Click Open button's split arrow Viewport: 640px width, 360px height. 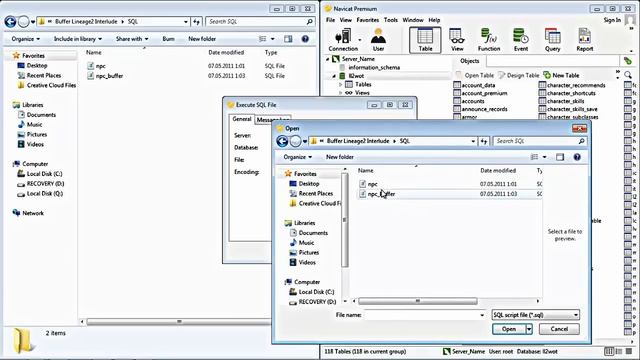point(529,329)
